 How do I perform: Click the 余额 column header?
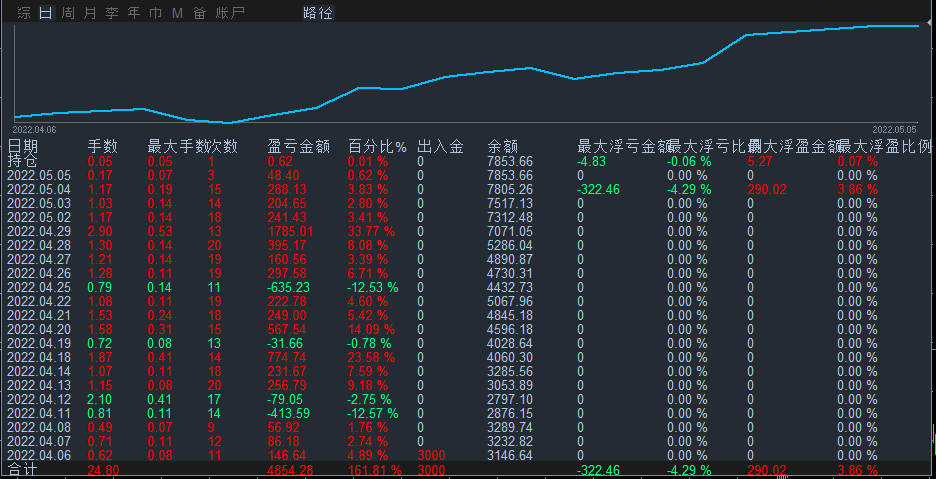pos(502,146)
